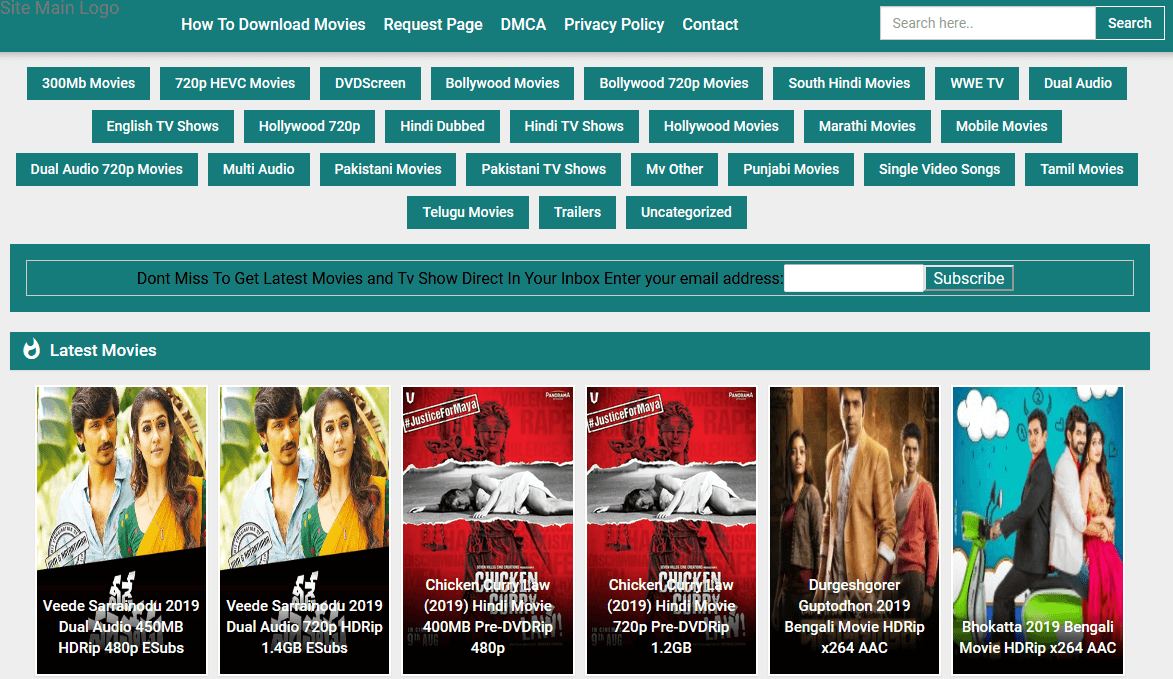Image resolution: width=1173 pixels, height=679 pixels.
Task: Open the DMCA page
Action: click(523, 25)
